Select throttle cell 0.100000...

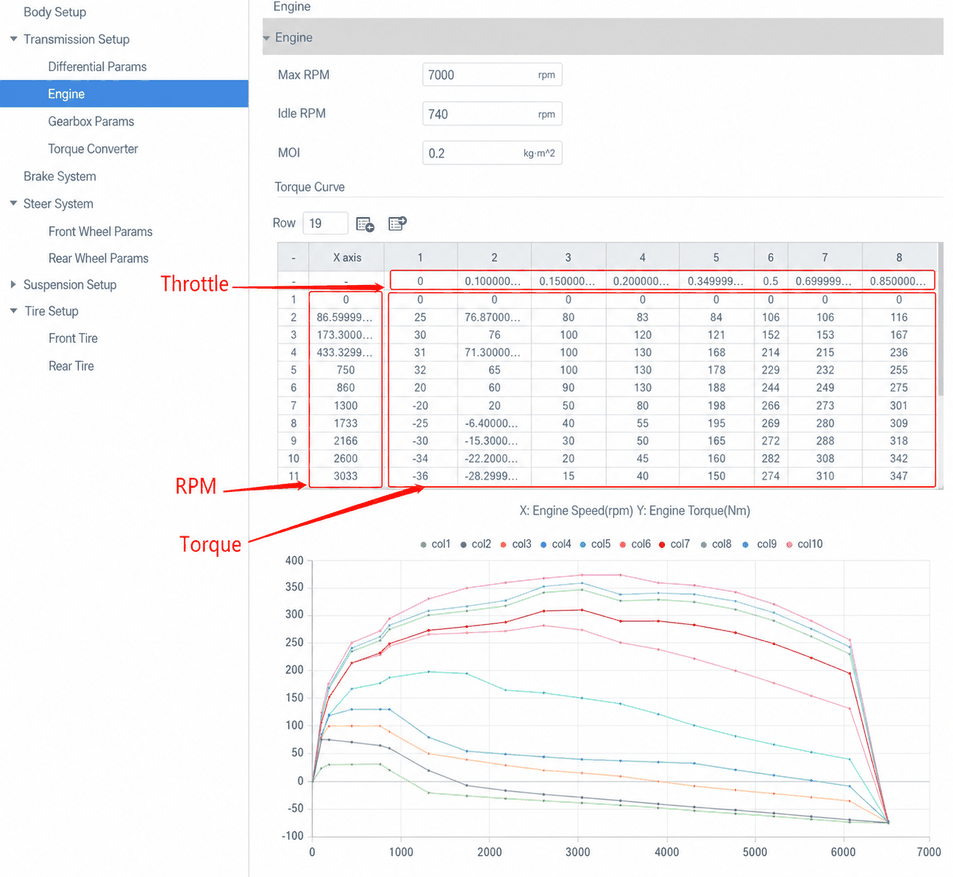(494, 281)
